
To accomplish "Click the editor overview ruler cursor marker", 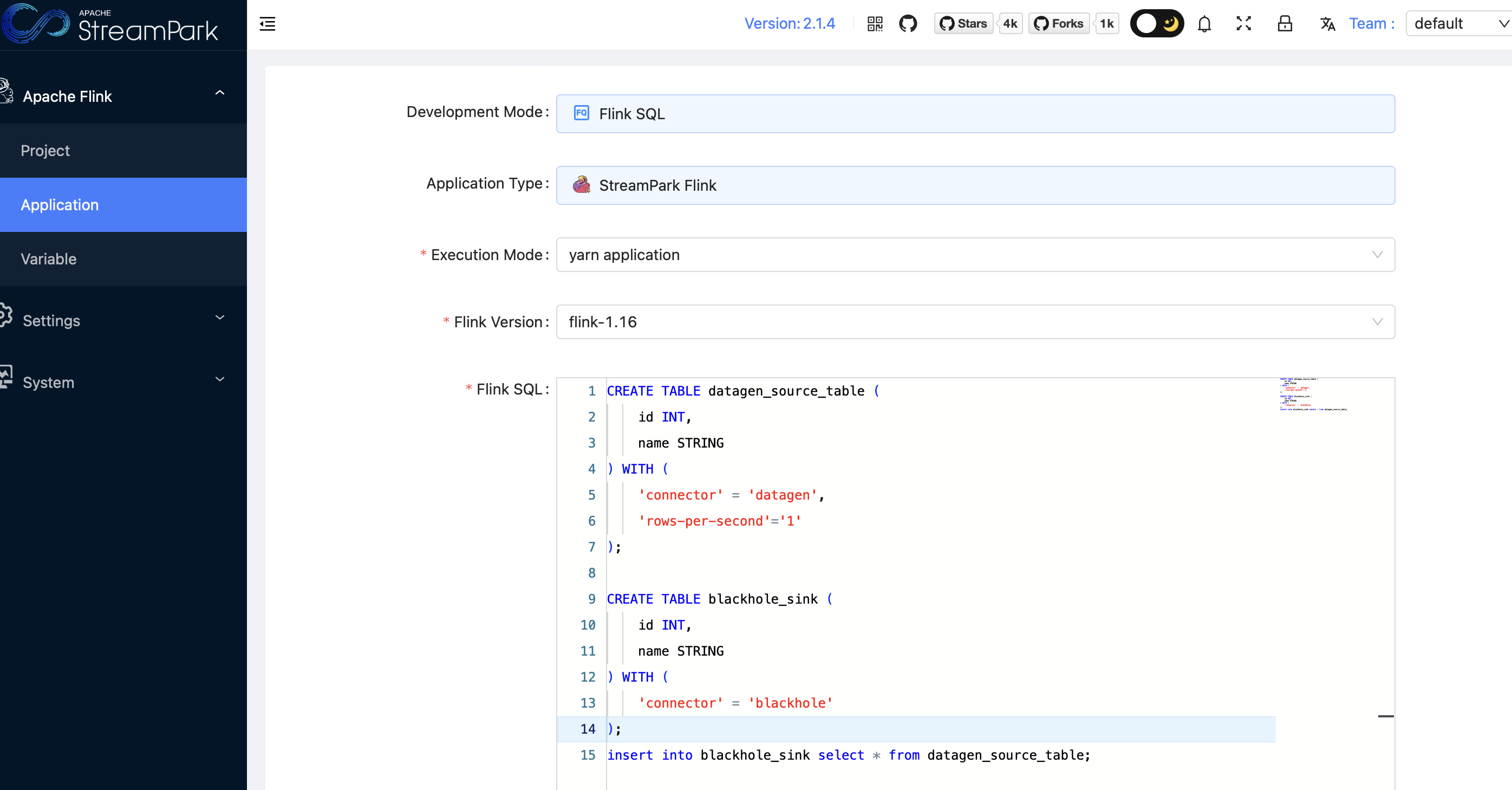I will coord(1386,716).
